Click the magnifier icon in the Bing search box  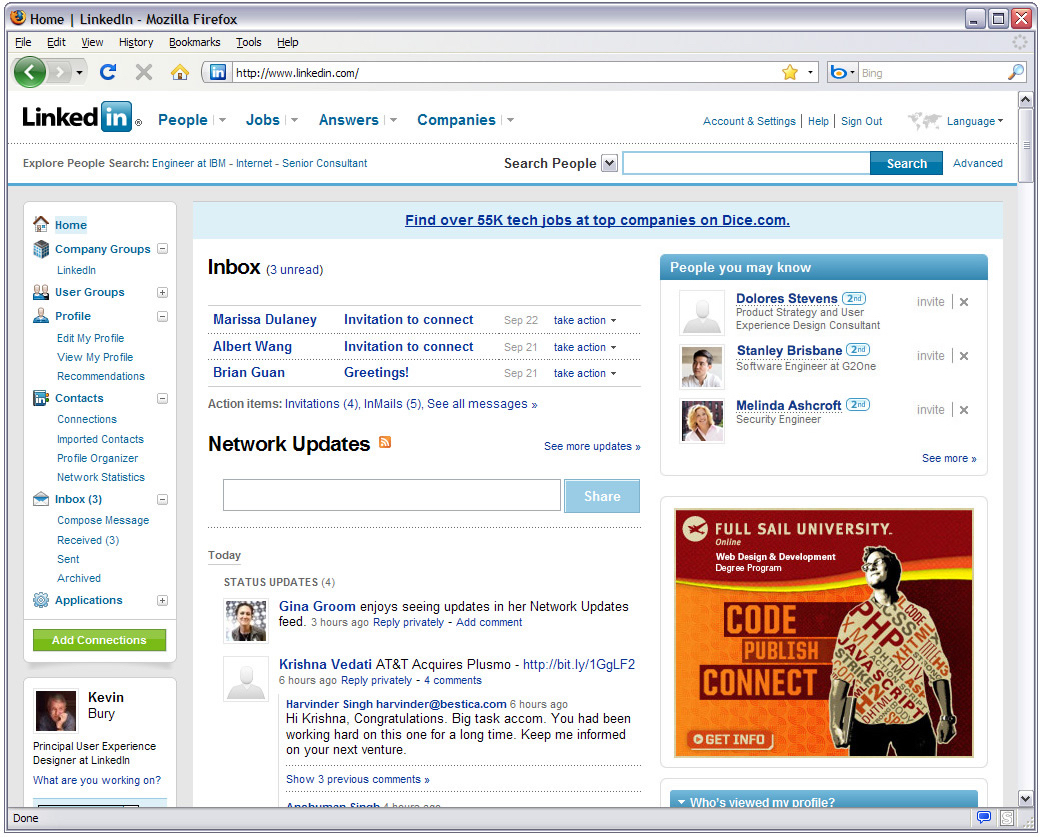pyautogui.click(x=1015, y=72)
